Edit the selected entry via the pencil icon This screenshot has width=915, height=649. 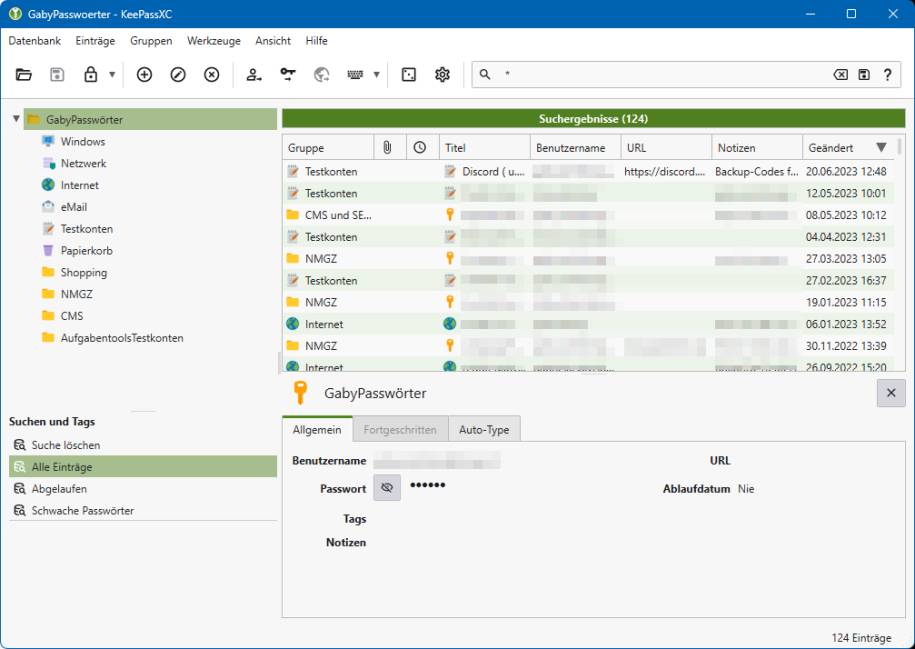click(x=176, y=74)
